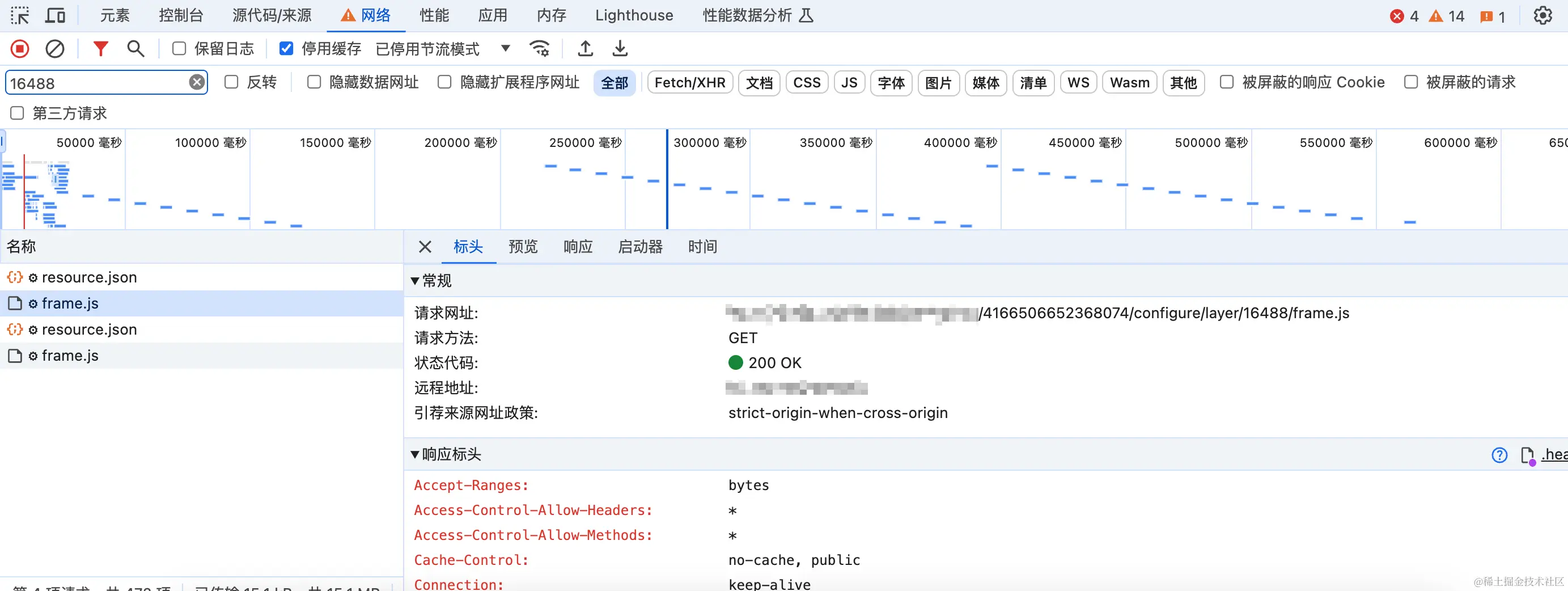
Task: Enable the 反转 checkbox
Action: [x=231, y=82]
